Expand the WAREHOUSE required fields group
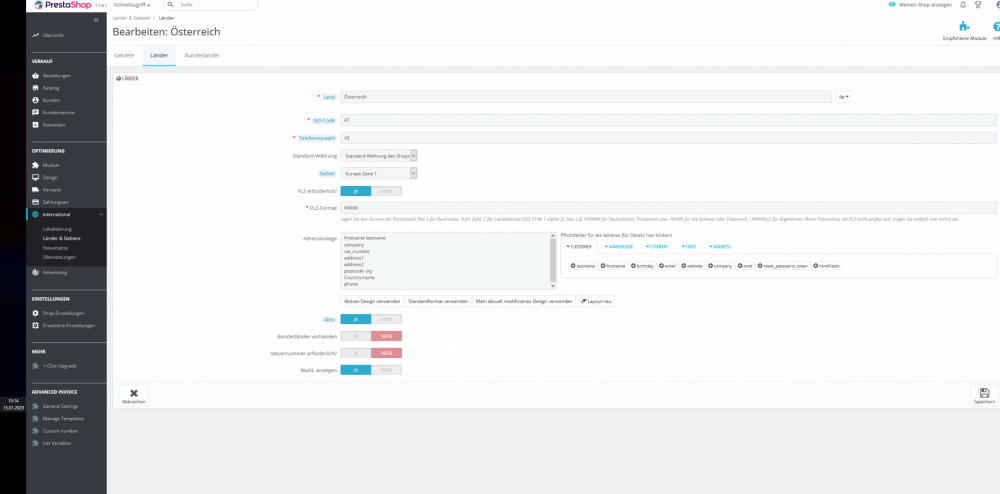Image resolution: width=1000 pixels, height=494 pixels. click(618, 247)
